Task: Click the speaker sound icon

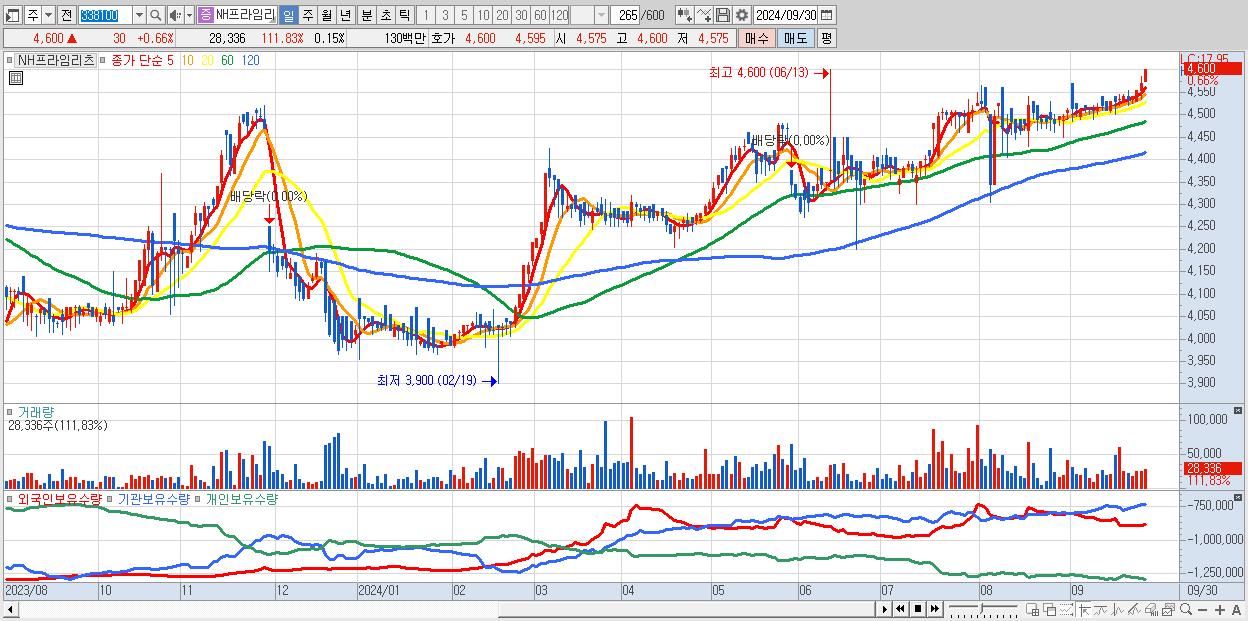Action: (175, 15)
